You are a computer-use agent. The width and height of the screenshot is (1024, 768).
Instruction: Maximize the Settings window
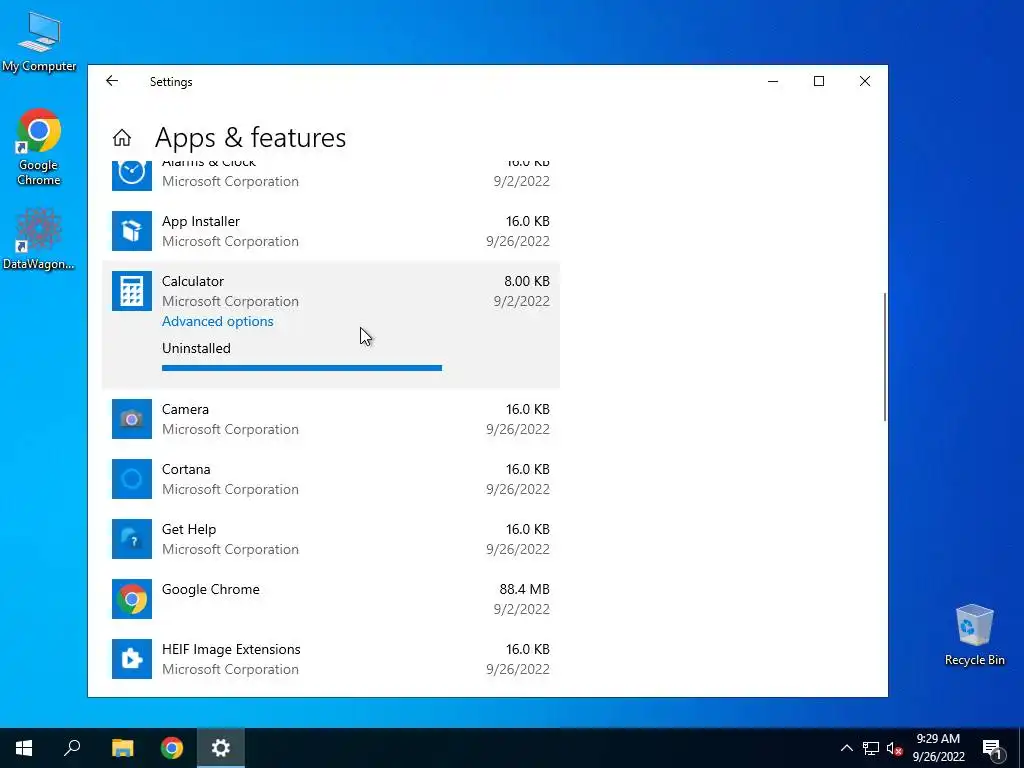819,81
